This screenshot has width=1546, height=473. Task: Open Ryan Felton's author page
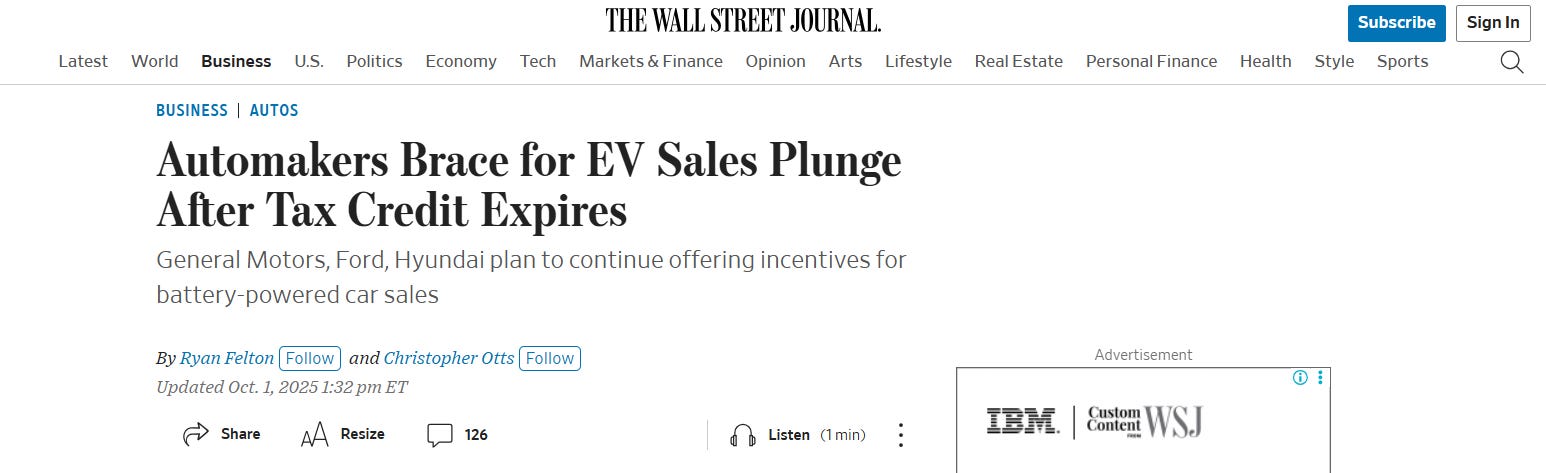coord(227,358)
